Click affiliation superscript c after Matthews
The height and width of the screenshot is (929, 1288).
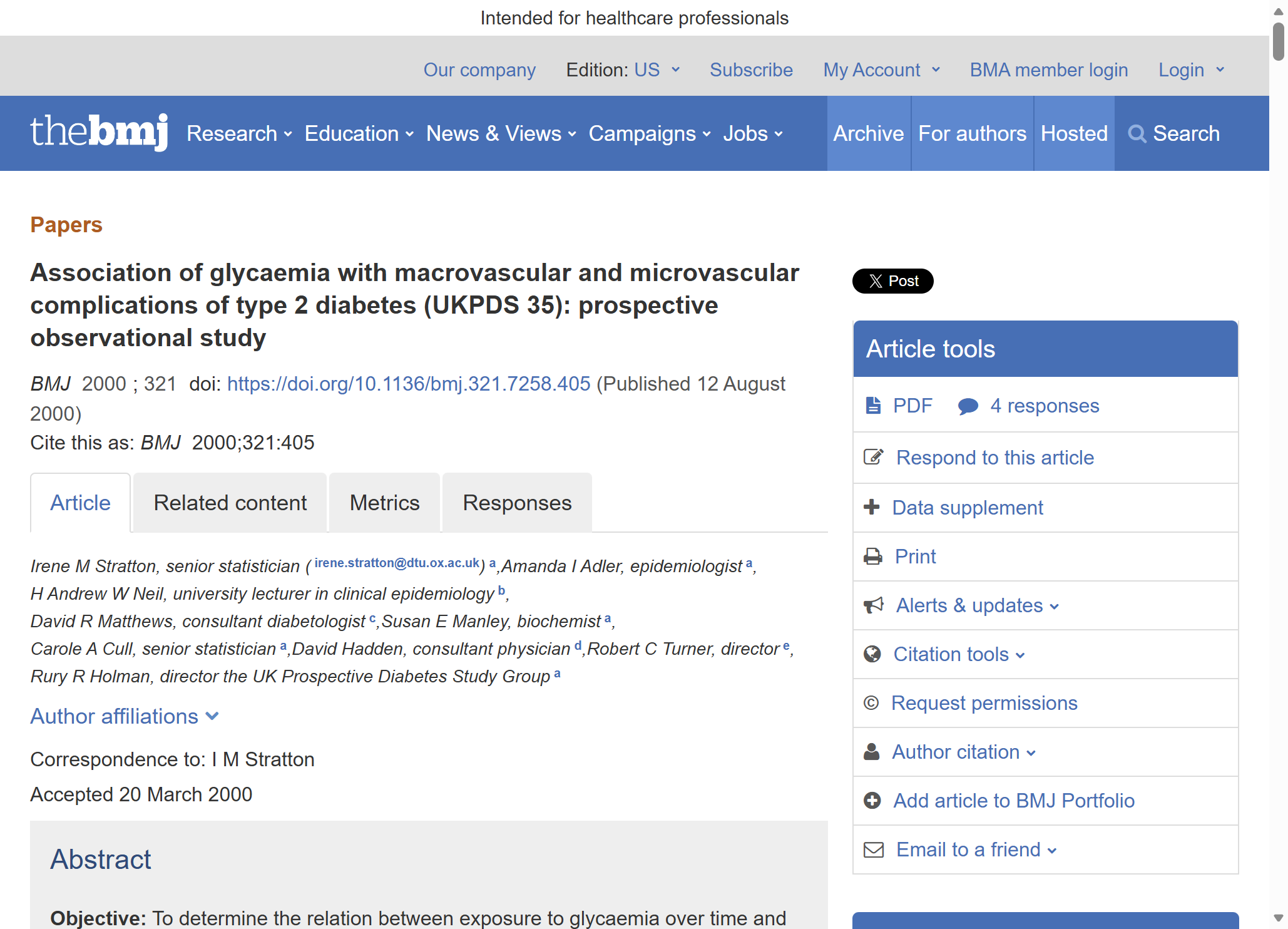coord(372,618)
